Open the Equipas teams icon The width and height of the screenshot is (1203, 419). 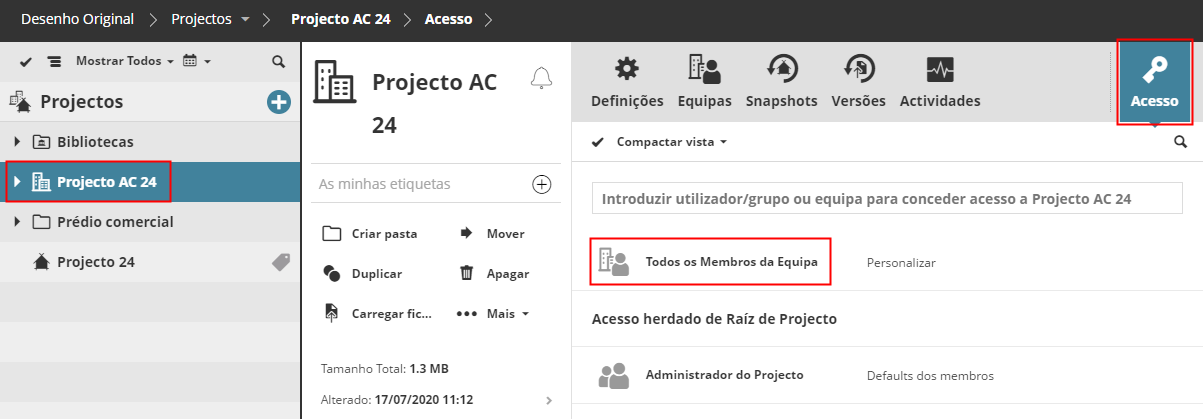coord(704,69)
